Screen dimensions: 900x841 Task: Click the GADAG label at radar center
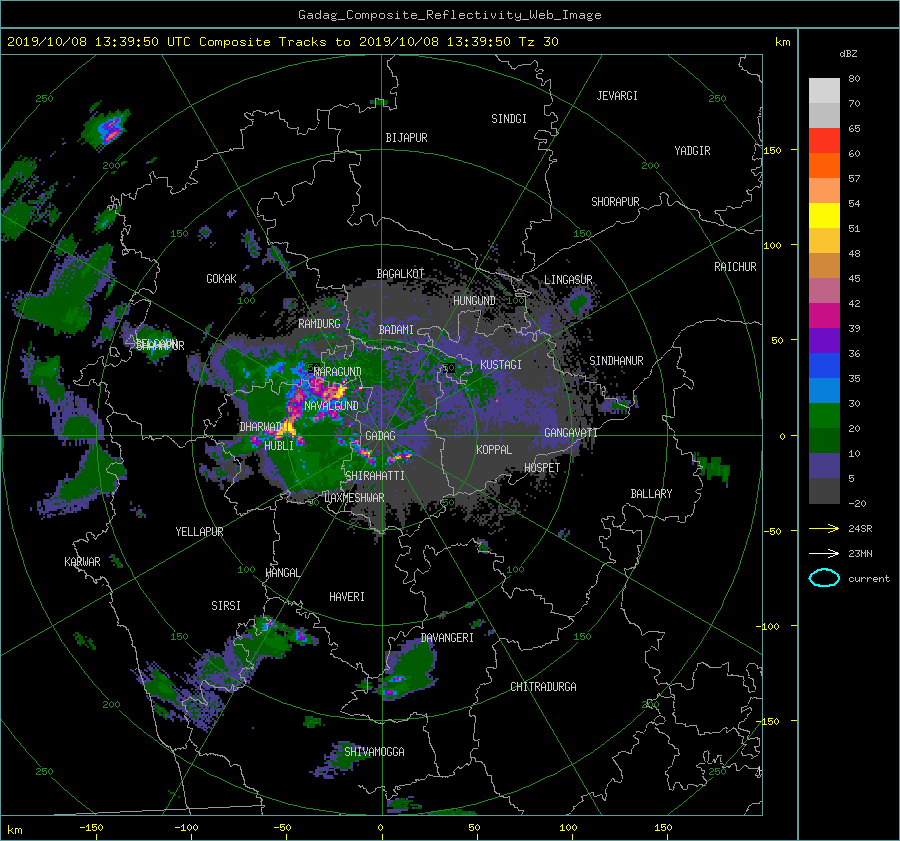(380, 436)
